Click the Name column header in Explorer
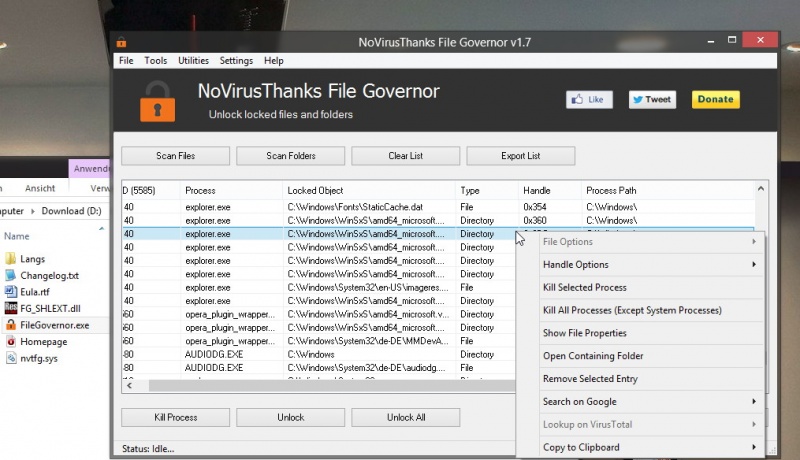 [x=17, y=236]
